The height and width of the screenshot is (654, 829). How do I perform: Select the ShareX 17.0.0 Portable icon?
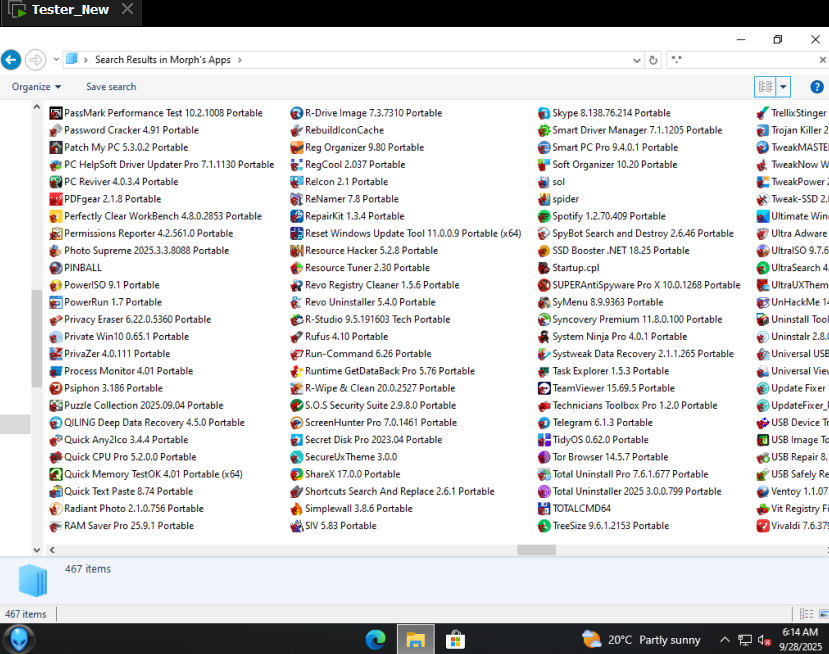[x=297, y=474]
